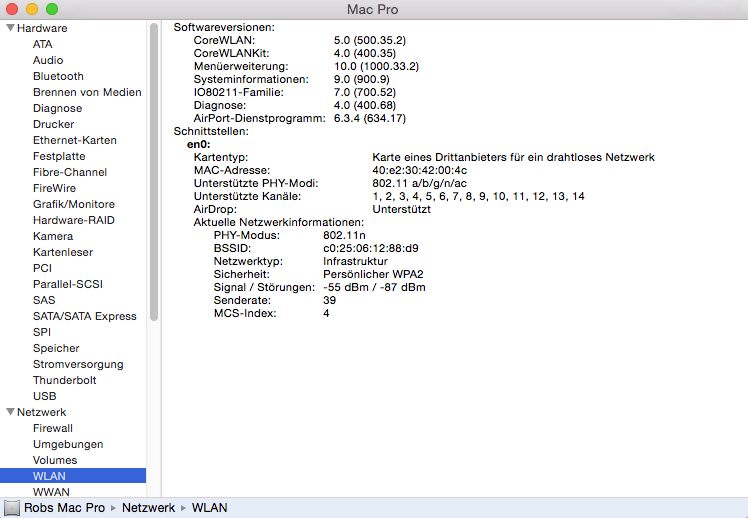Image resolution: width=748 pixels, height=518 pixels.
Task: Select SAS in the sidebar
Action: pyautogui.click(x=44, y=300)
